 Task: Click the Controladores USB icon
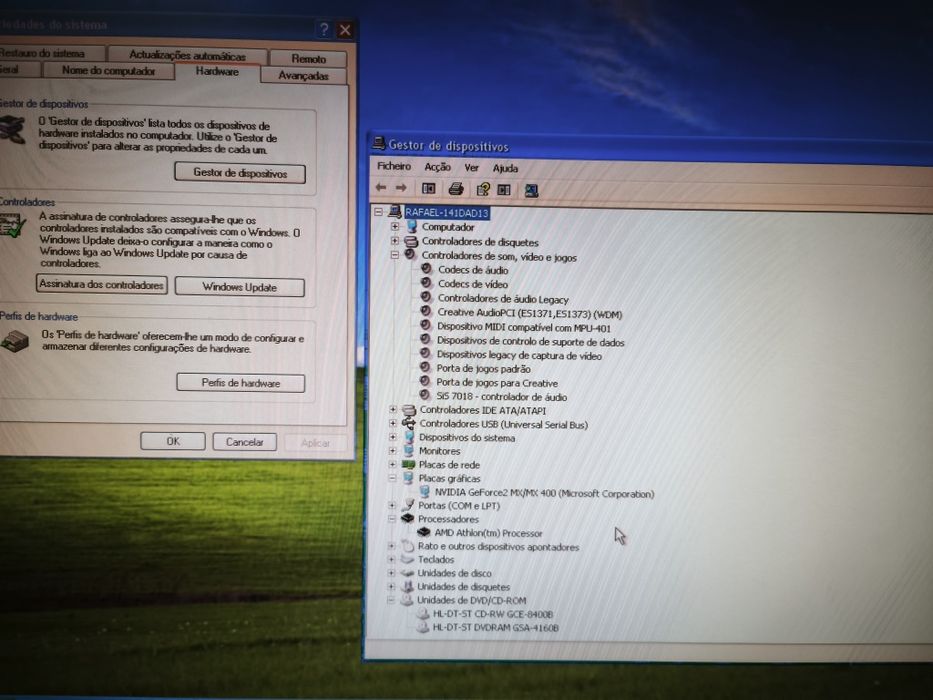point(409,423)
